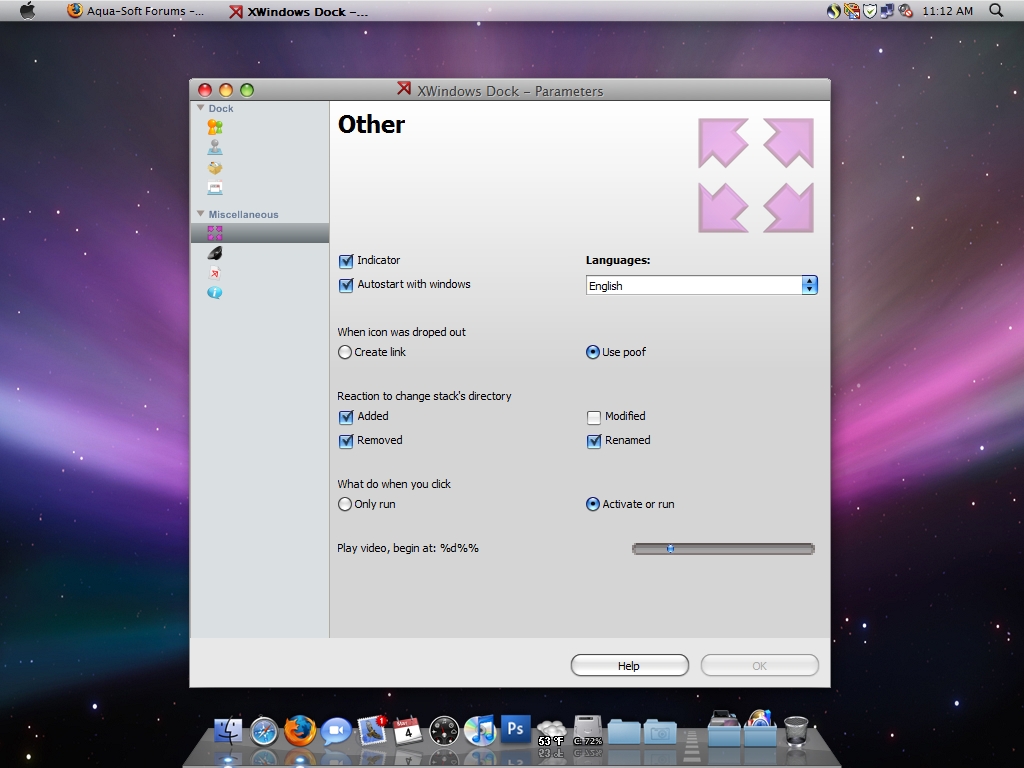
Task: Open the blue info bubble icon
Action: pyautogui.click(x=215, y=293)
